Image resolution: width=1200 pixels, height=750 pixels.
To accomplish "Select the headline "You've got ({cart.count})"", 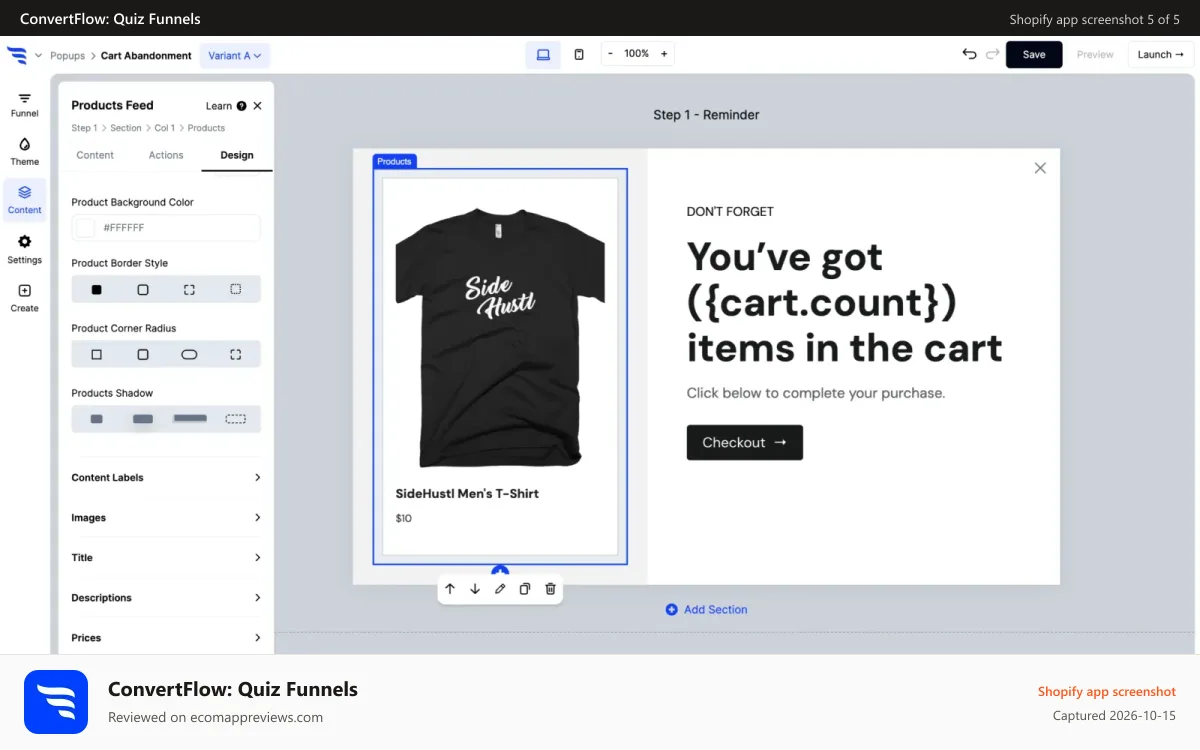I will [x=822, y=280].
